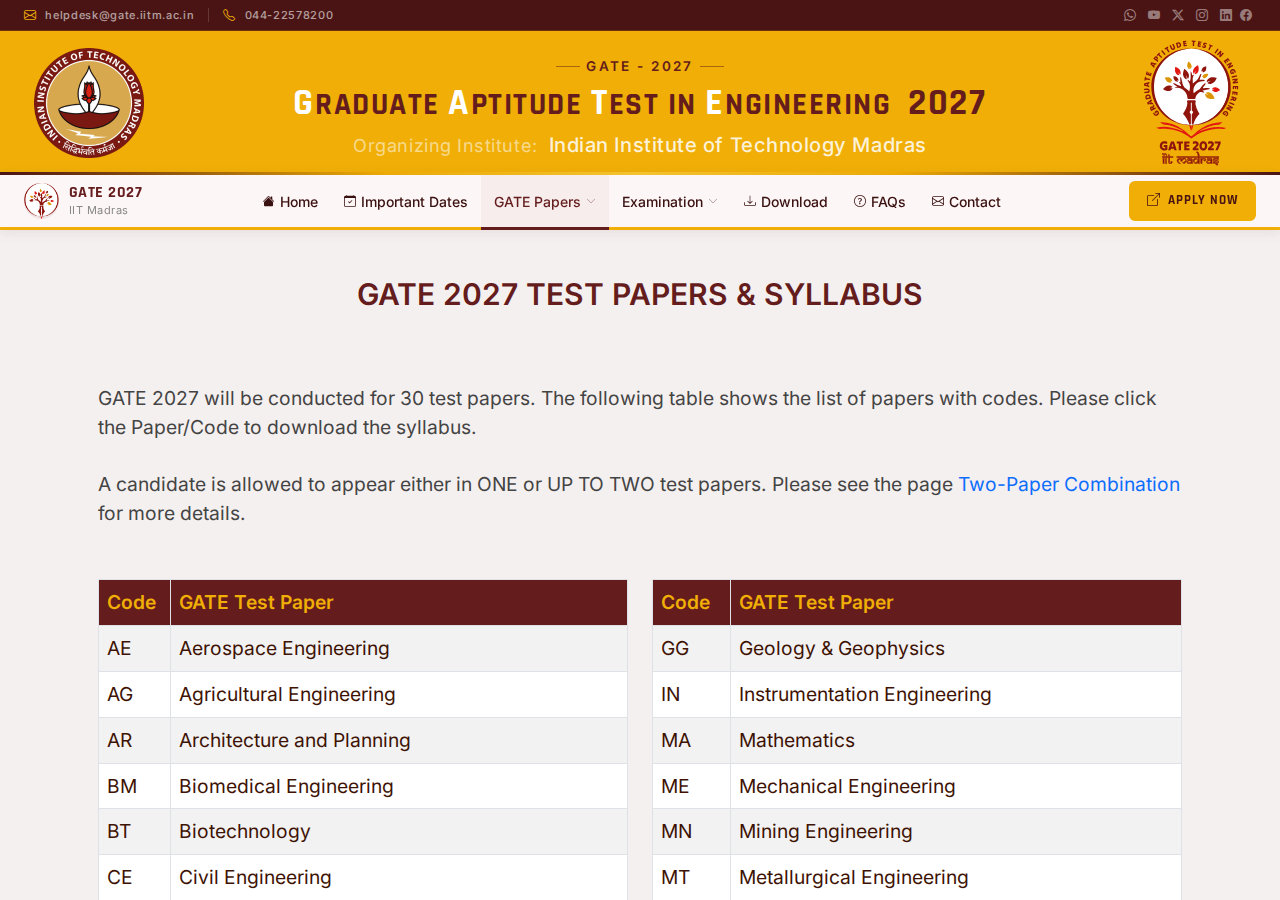Click the X (Twitter) icon

(1178, 15)
